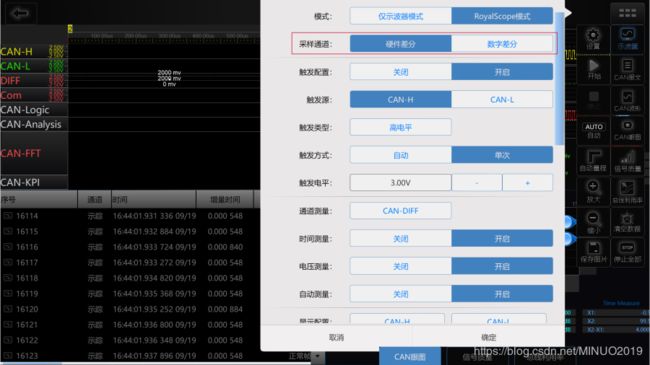
Task: Turn 时间测量 to 关闭
Action: point(400,238)
